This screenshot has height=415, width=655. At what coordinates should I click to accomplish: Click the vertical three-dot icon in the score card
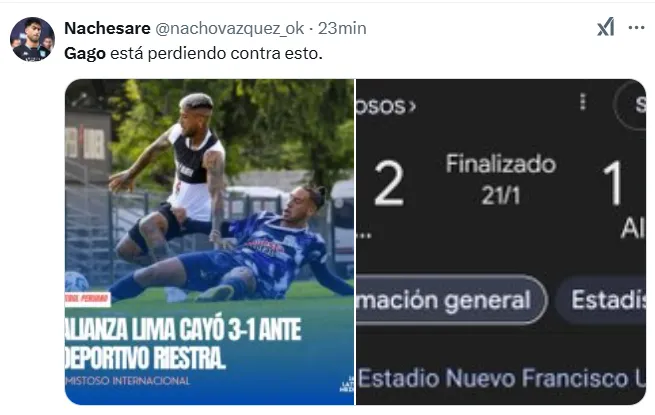tap(583, 102)
